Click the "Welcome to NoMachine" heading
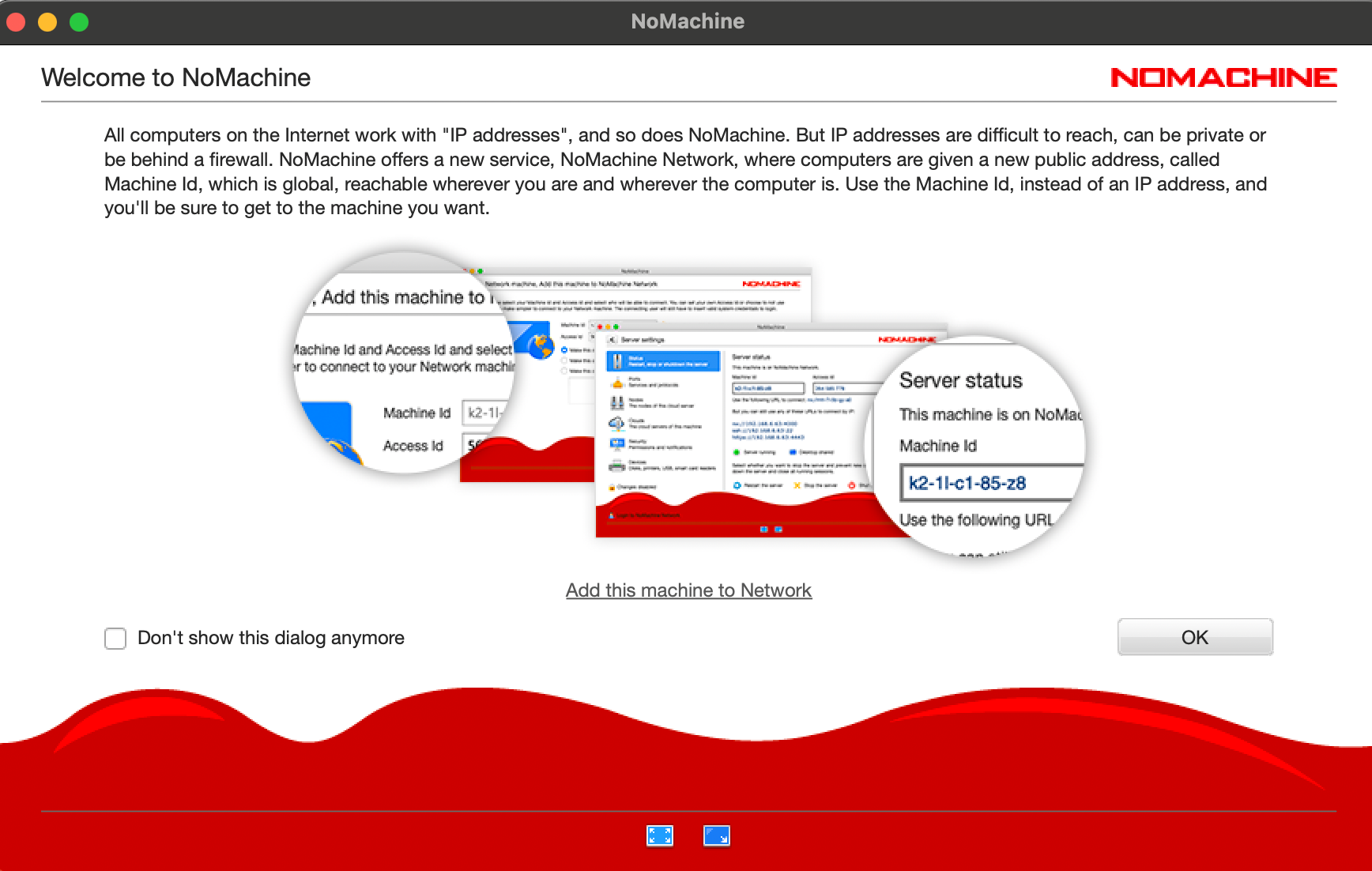The width and height of the screenshot is (1372, 871). click(175, 77)
